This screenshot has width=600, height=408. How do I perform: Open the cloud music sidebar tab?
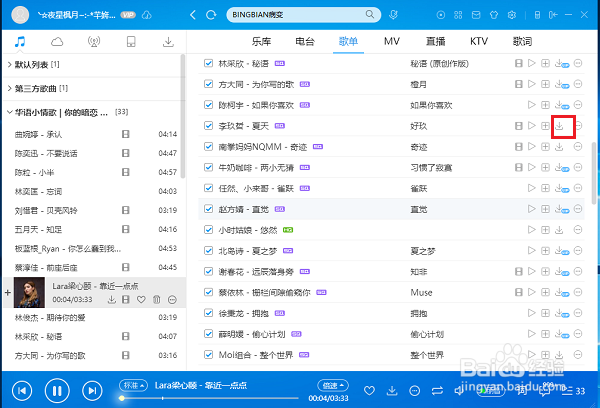[x=57, y=41]
